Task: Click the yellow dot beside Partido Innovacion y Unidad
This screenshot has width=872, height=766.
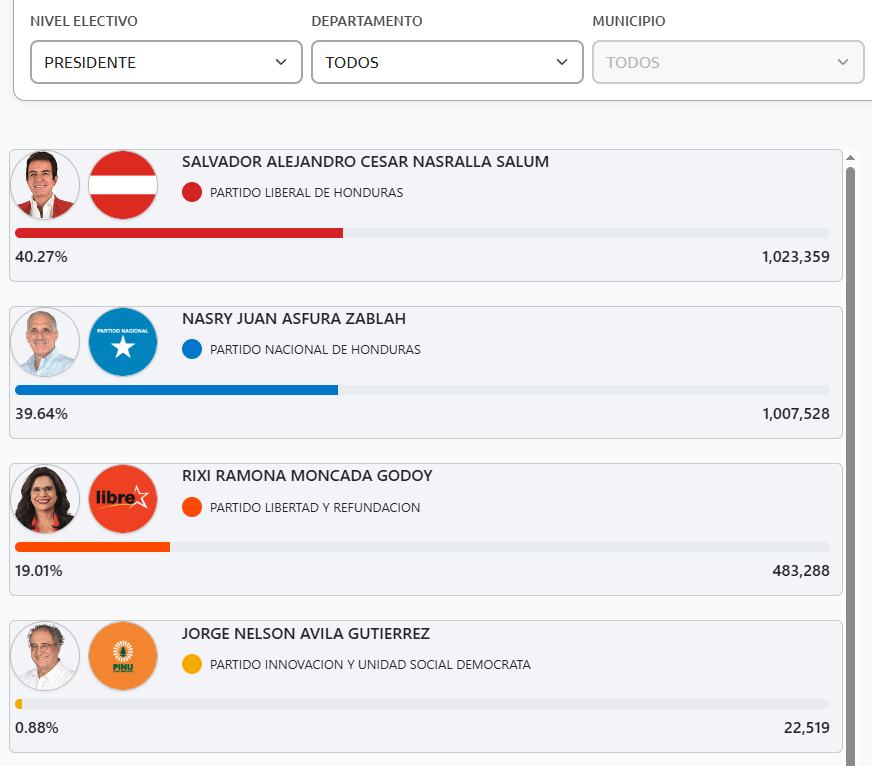Action: pos(192,664)
